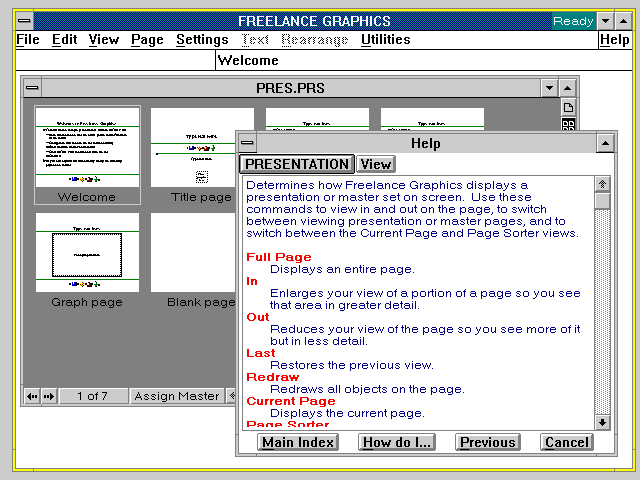Open the Edit menu
Image resolution: width=640 pixels, height=480 pixels.
[x=64, y=40]
